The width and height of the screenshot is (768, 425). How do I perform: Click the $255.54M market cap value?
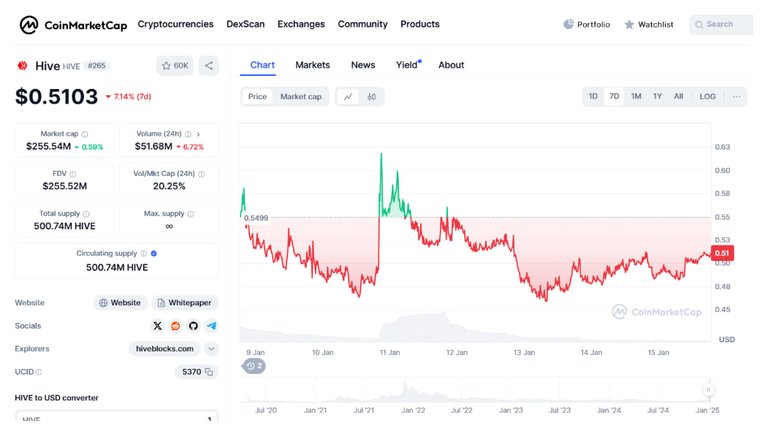coord(48,146)
